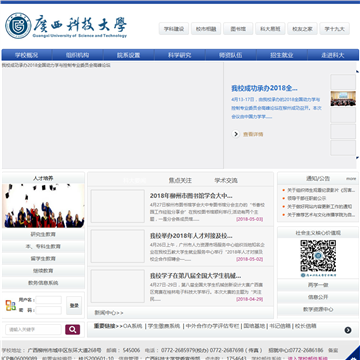Open 教学资源中心 right sidebar link
This screenshot has height=360, width=360.
[x=318, y=309]
